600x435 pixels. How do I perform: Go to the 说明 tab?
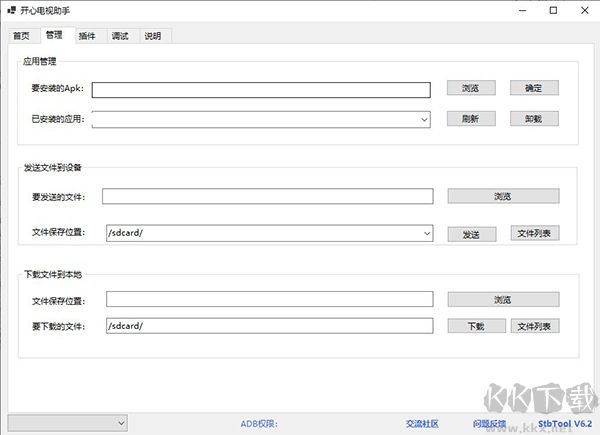tap(152, 36)
